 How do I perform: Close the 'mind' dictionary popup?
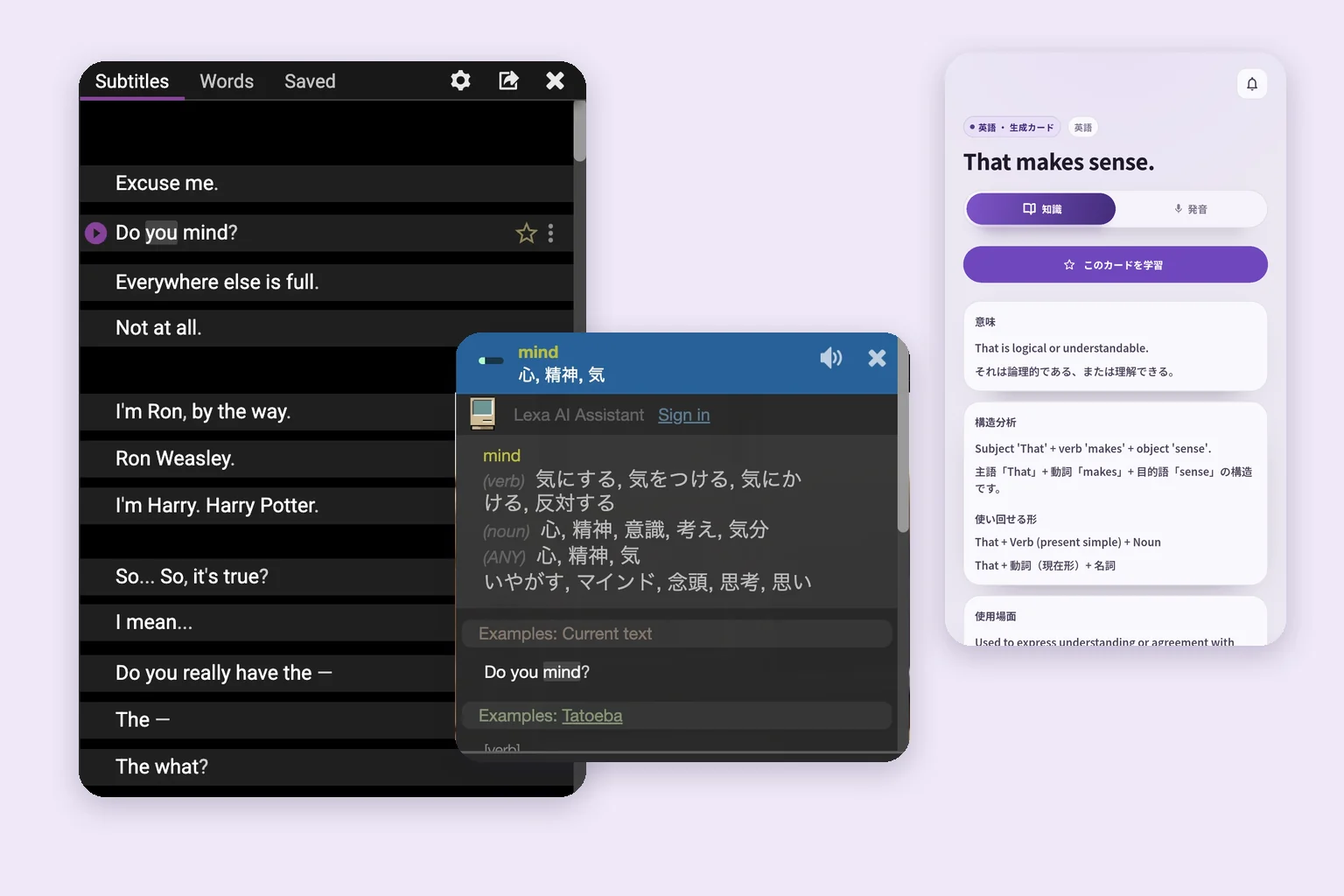(x=877, y=358)
